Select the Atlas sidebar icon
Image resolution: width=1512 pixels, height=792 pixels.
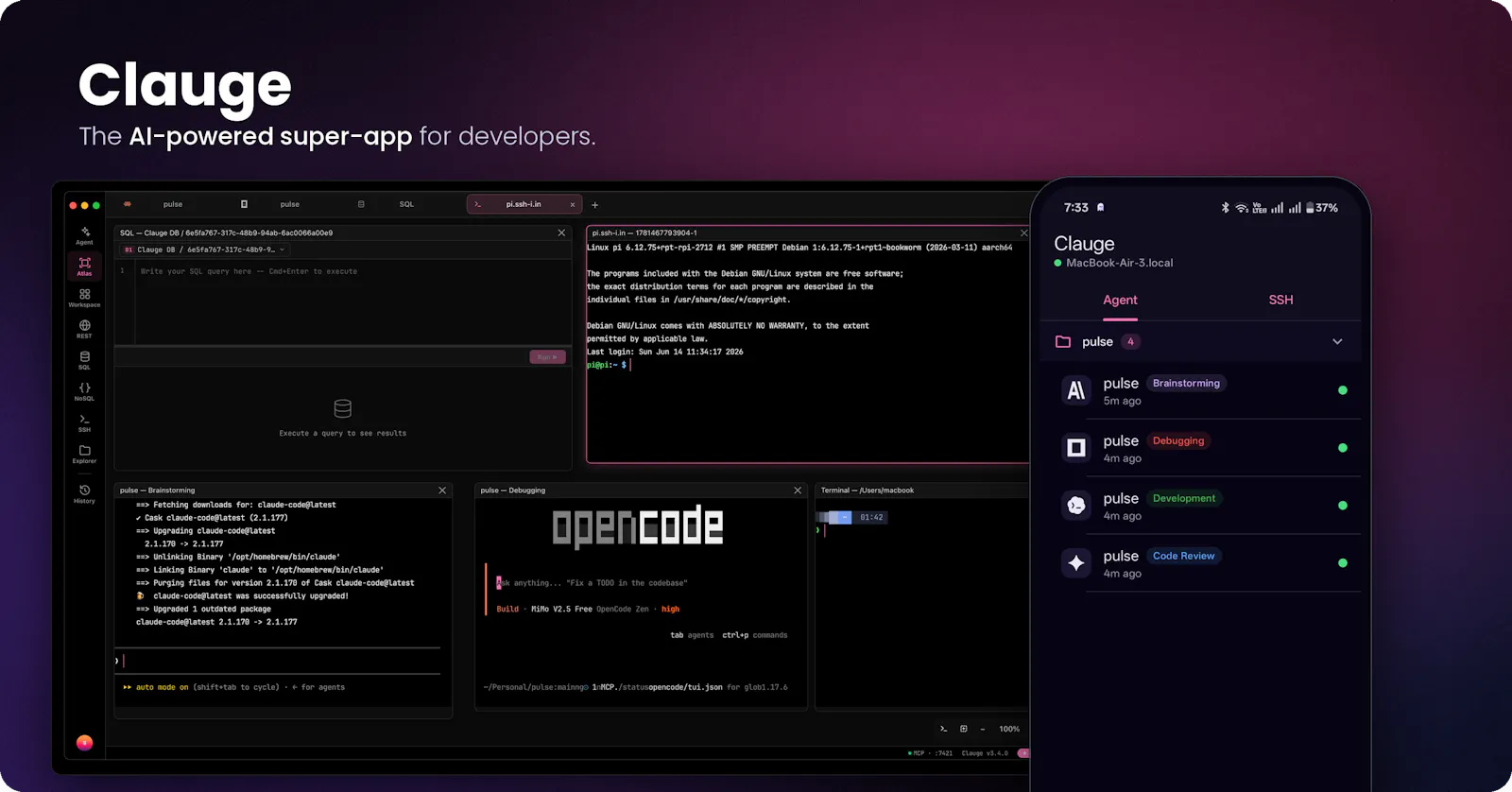84,267
